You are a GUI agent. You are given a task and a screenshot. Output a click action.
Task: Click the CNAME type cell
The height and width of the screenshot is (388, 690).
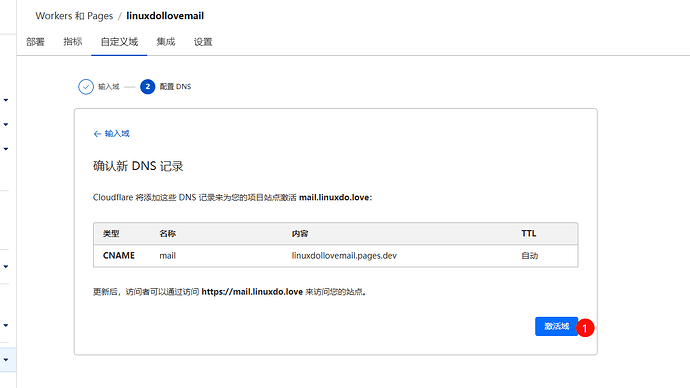(119, 256)
